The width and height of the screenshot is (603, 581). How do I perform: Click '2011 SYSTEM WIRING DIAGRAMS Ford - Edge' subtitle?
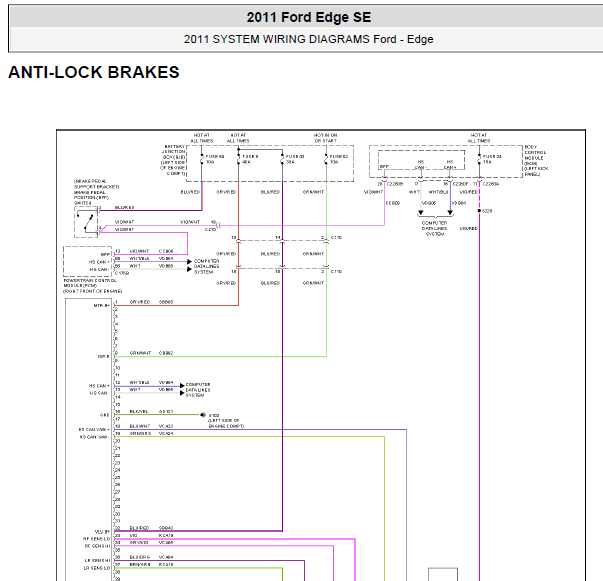pos(308,39)
